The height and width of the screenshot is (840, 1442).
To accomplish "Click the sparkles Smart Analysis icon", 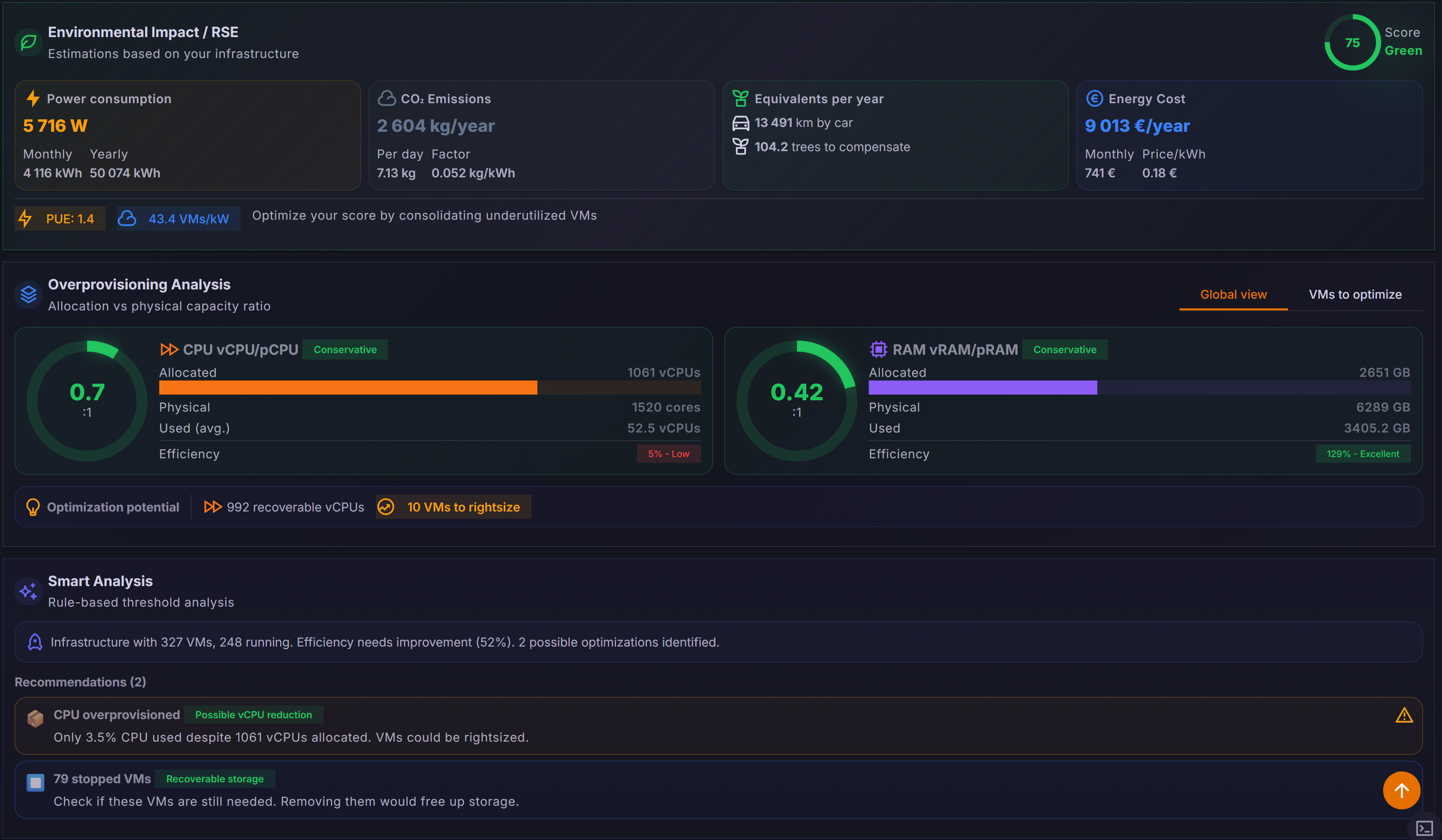I will pyautogui.click(x=28, y=591).
